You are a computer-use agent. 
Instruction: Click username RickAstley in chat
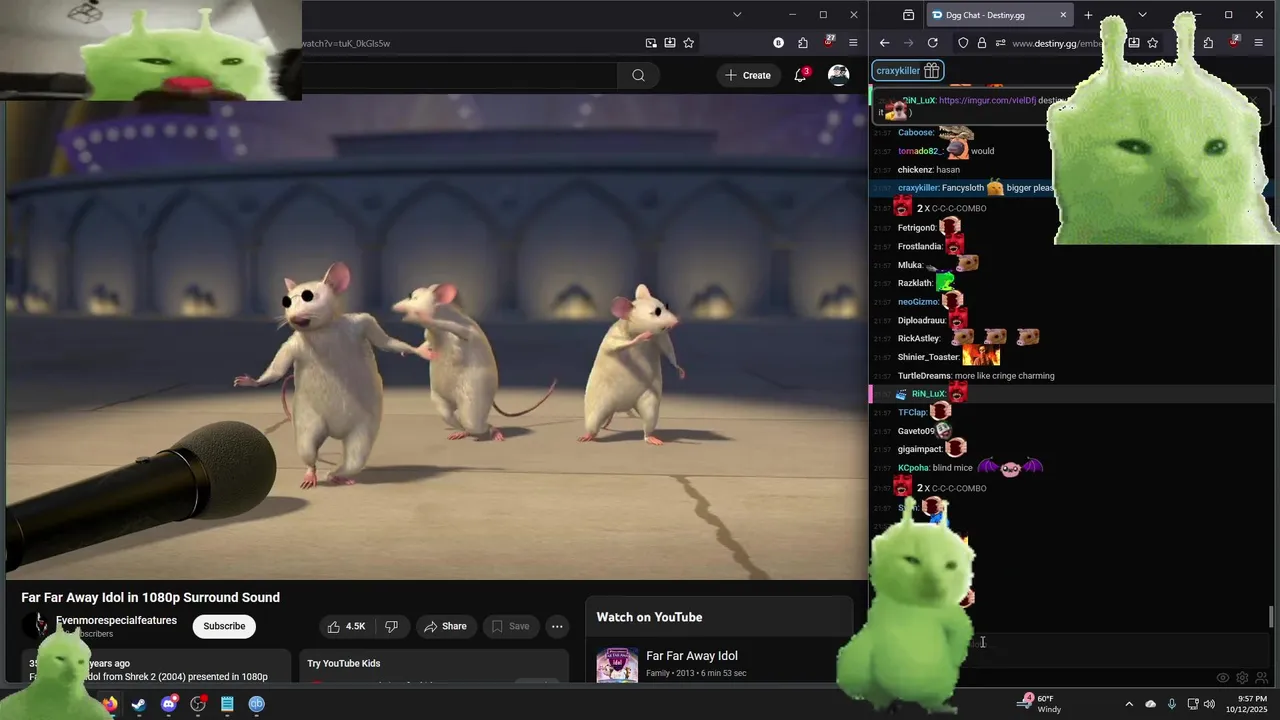click(918, 339)
